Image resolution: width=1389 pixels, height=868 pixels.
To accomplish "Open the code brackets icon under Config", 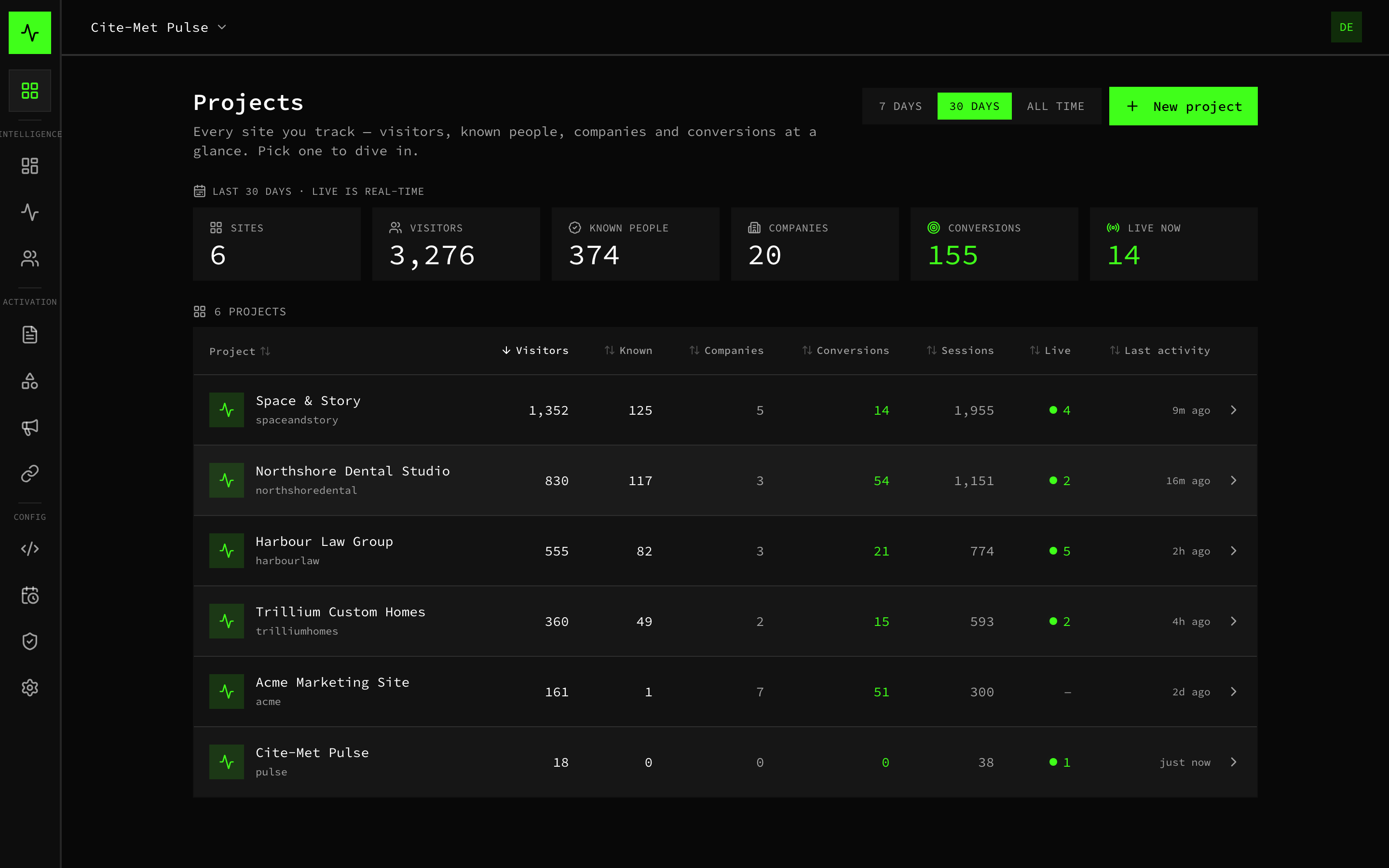I will coord(30,549).
